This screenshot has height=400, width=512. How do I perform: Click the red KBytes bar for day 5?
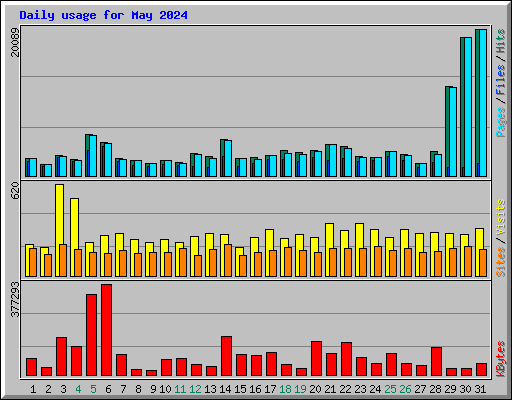coord(92,335)
